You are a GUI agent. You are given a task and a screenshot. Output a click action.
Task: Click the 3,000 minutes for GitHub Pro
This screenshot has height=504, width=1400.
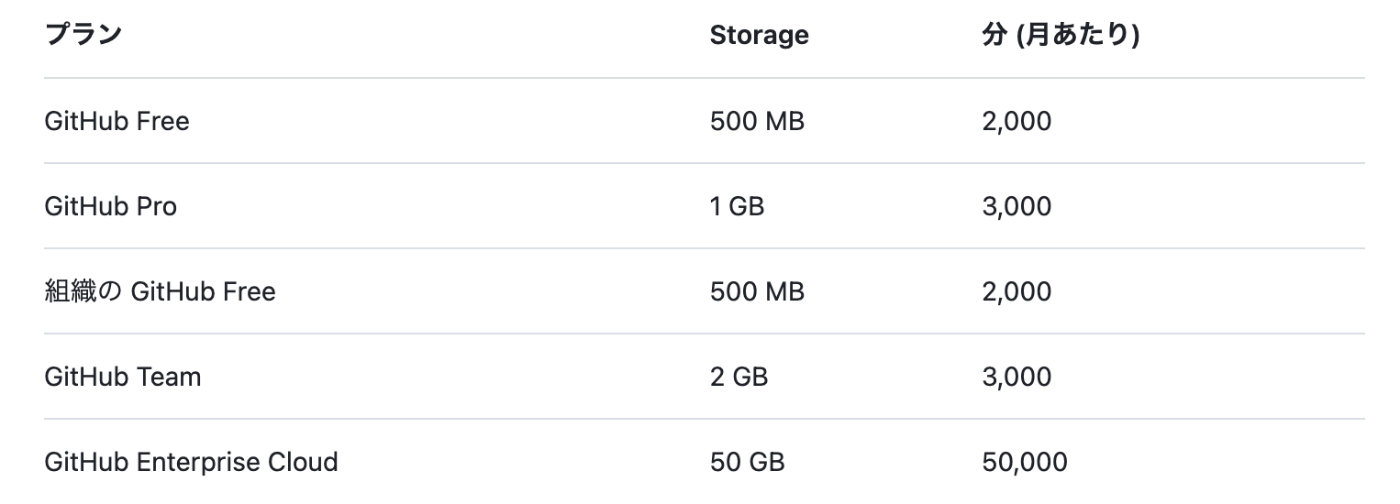tap(1017, 207)
